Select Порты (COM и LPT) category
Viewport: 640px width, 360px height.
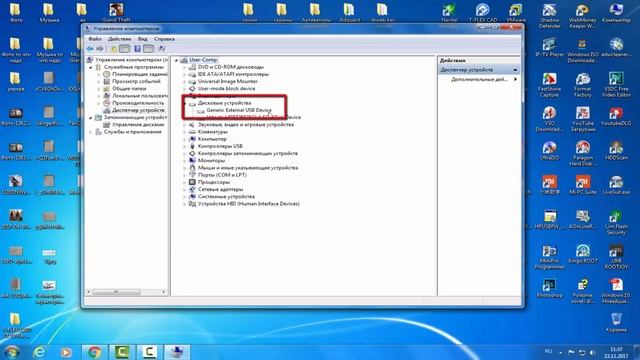point(222,175)
